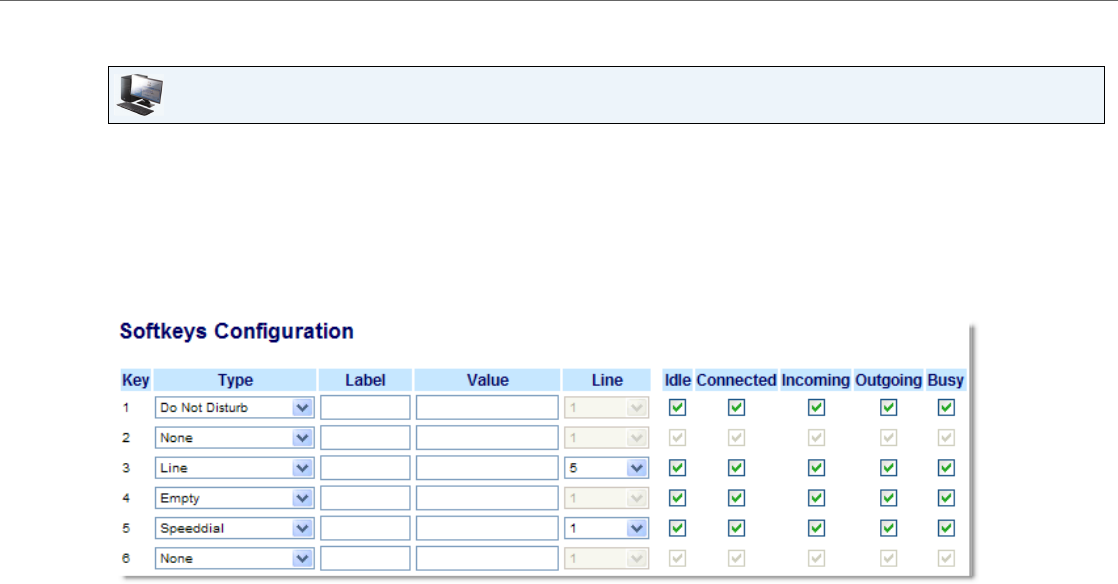Disable Incoming checkbox for key 5

(x=816, y=528)
